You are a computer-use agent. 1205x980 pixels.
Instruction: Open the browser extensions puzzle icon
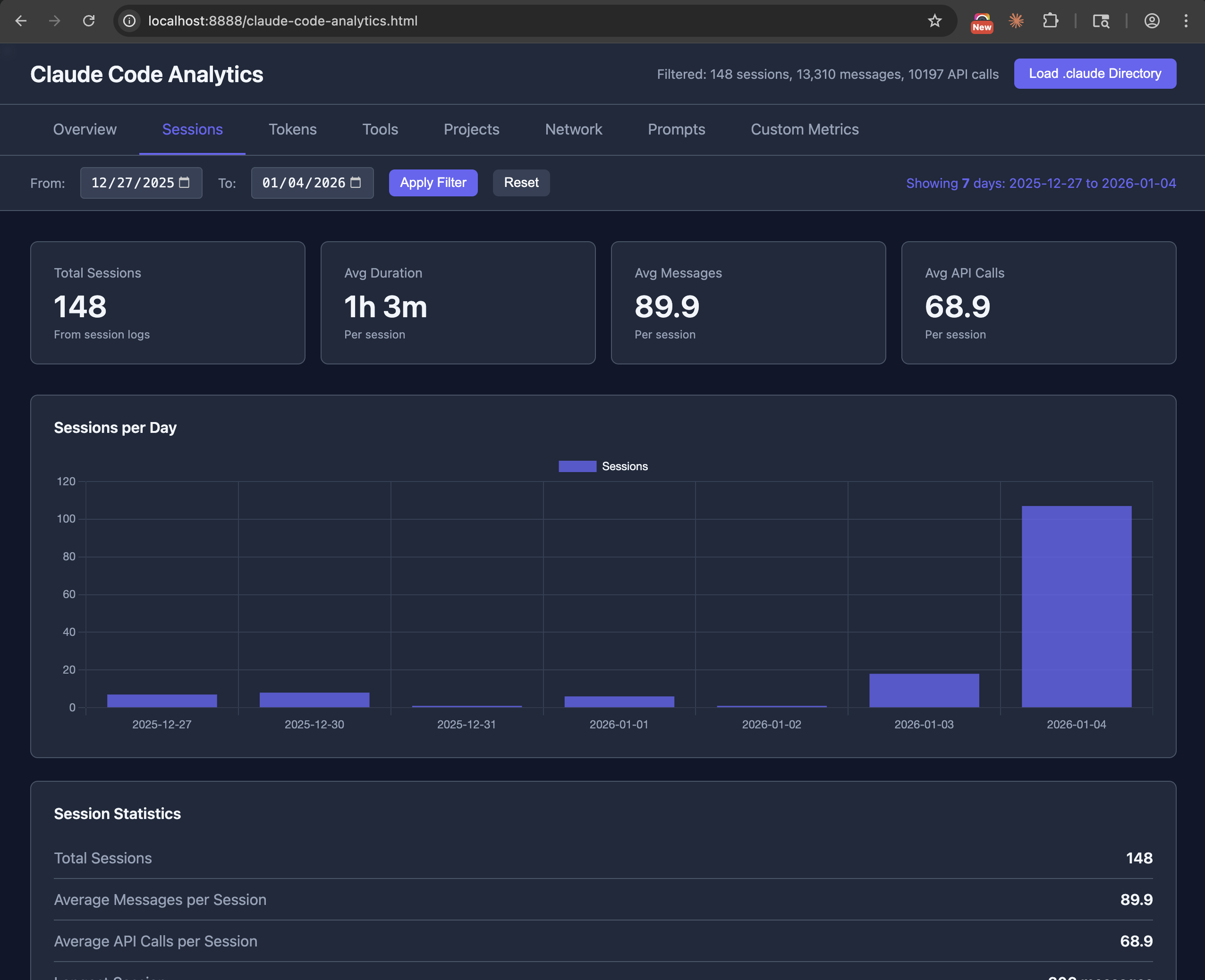click(1052, 21)
